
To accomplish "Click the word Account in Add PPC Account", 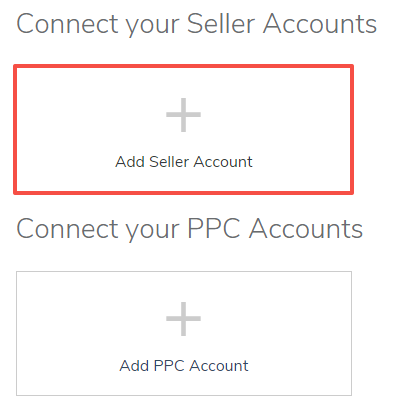I will [x=219, y=366].
